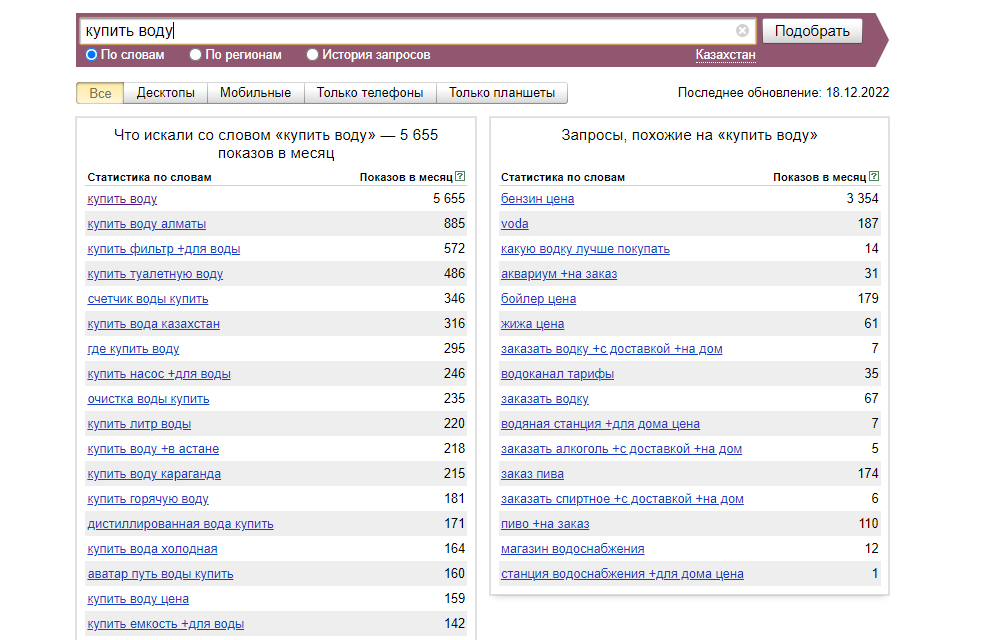1008x640 pixels.
Task: Open 'аватар путь воды купить' link
Action: [x=160, y=575]
